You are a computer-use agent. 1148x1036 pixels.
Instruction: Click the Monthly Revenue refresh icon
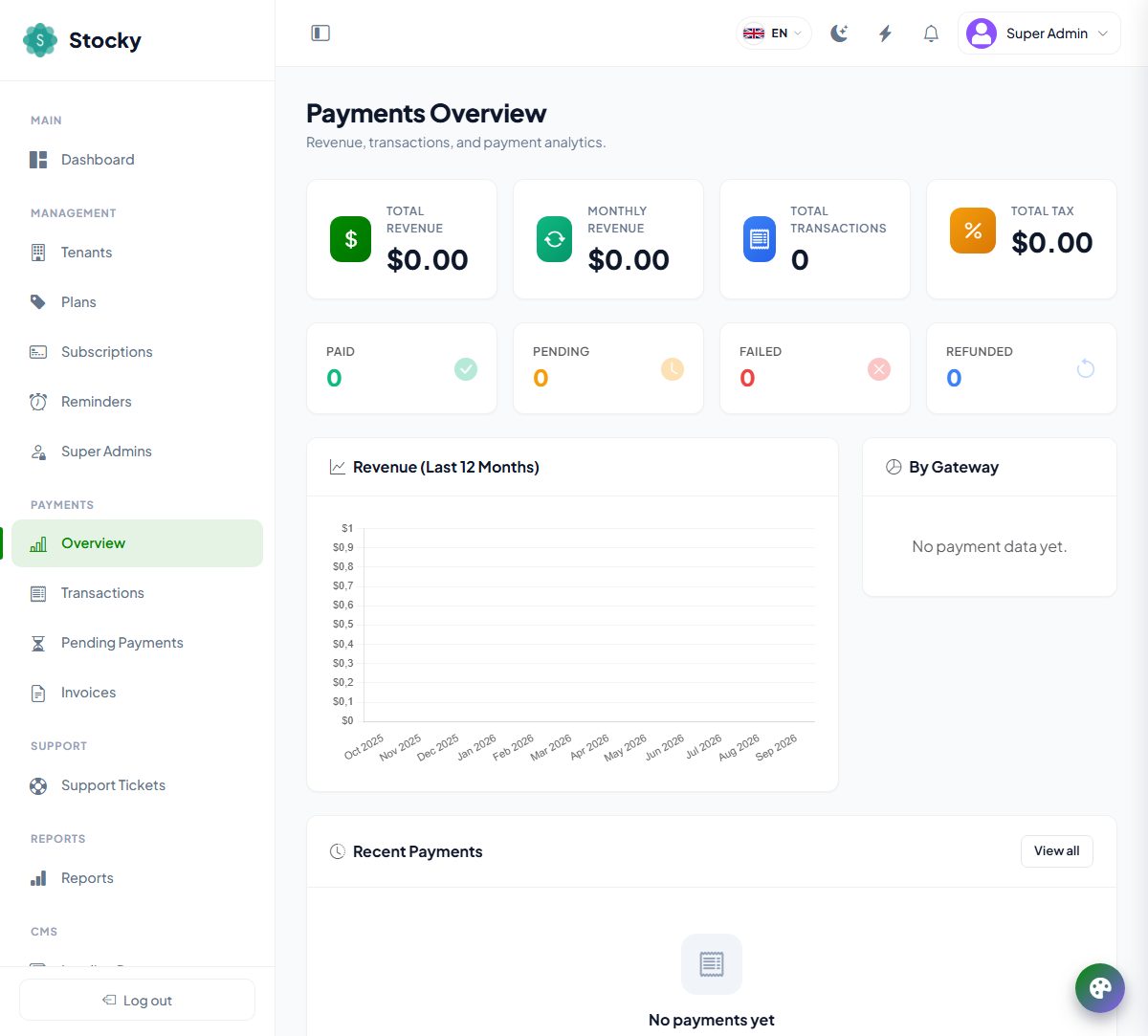point(555,239)
